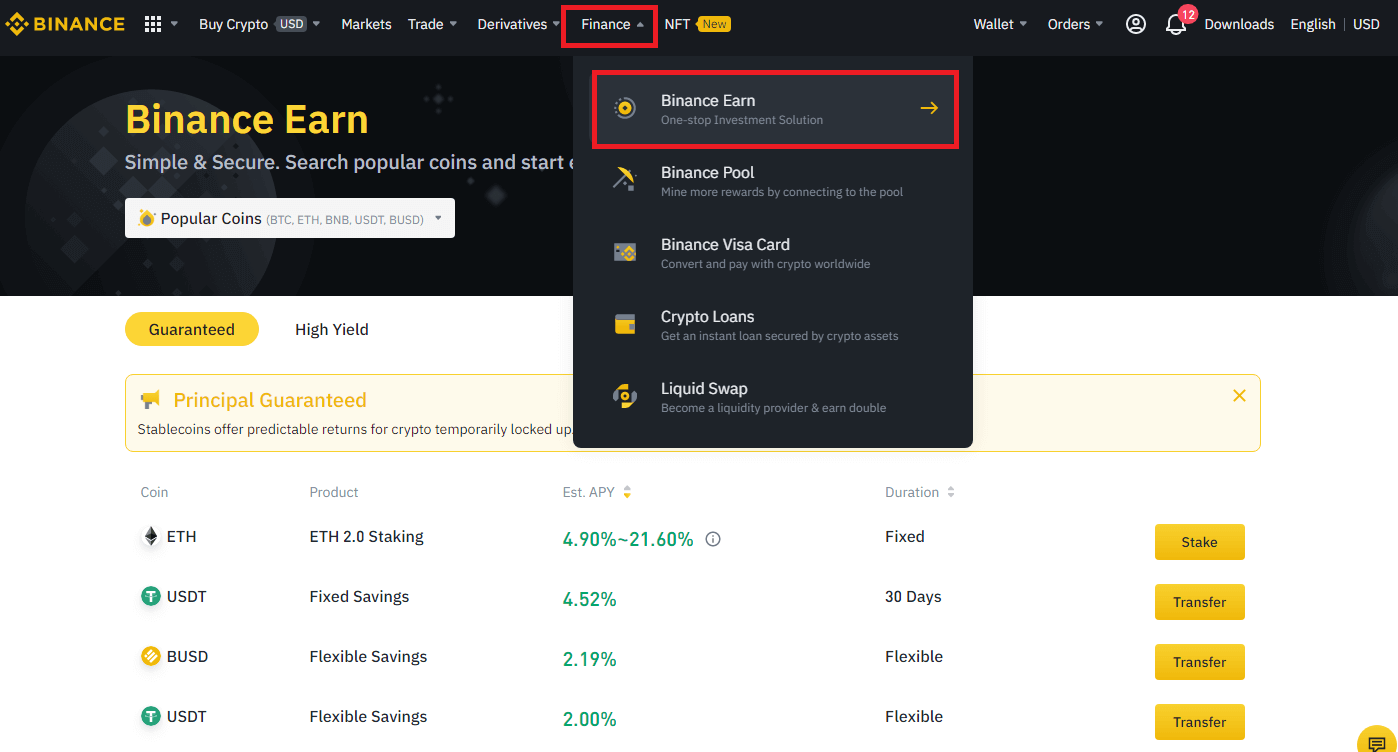Open the notifications bell icon
The image size is (1398, 752).
[x=1176, y=24]
